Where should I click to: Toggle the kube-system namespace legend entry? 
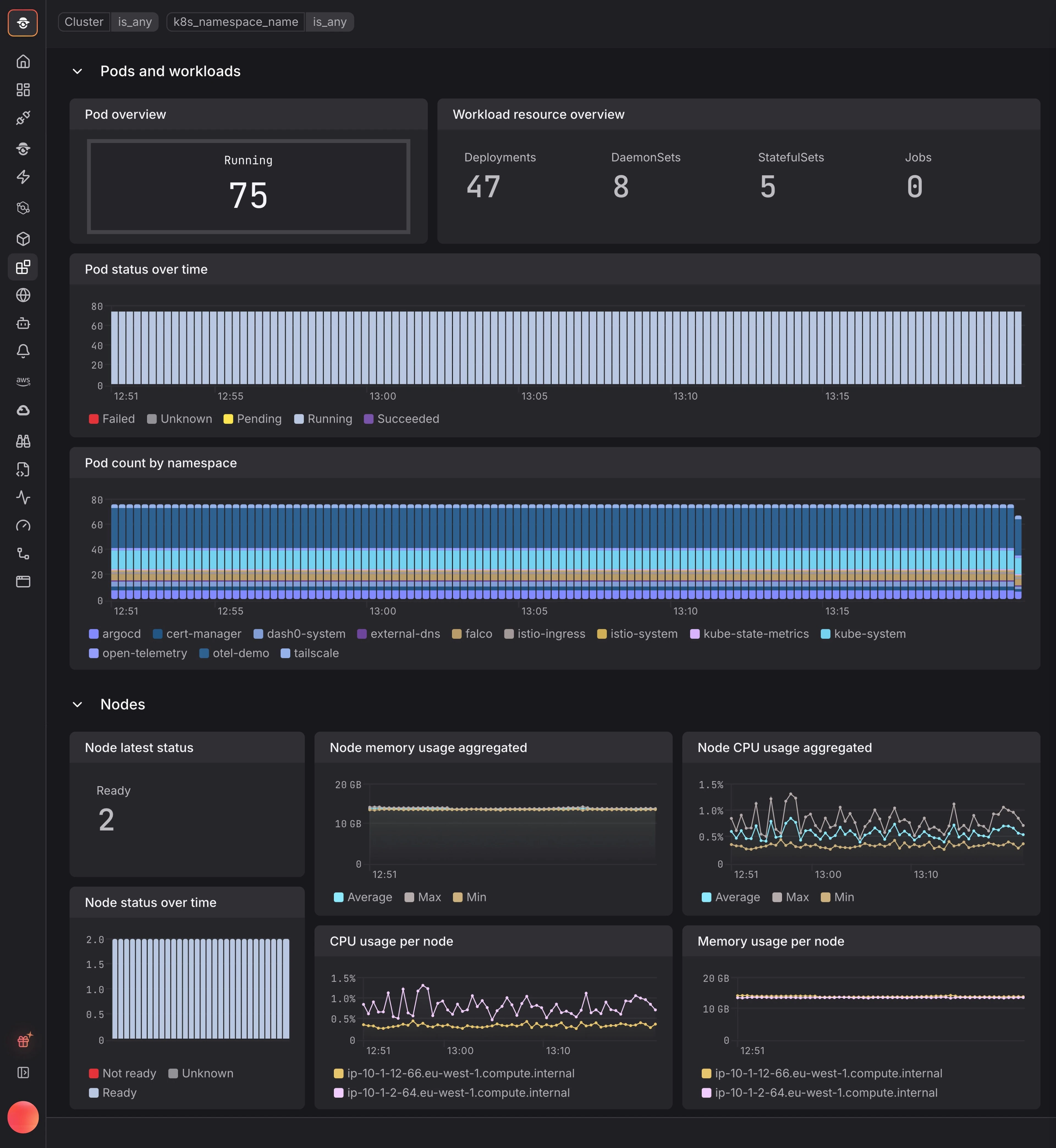[864, 634]
